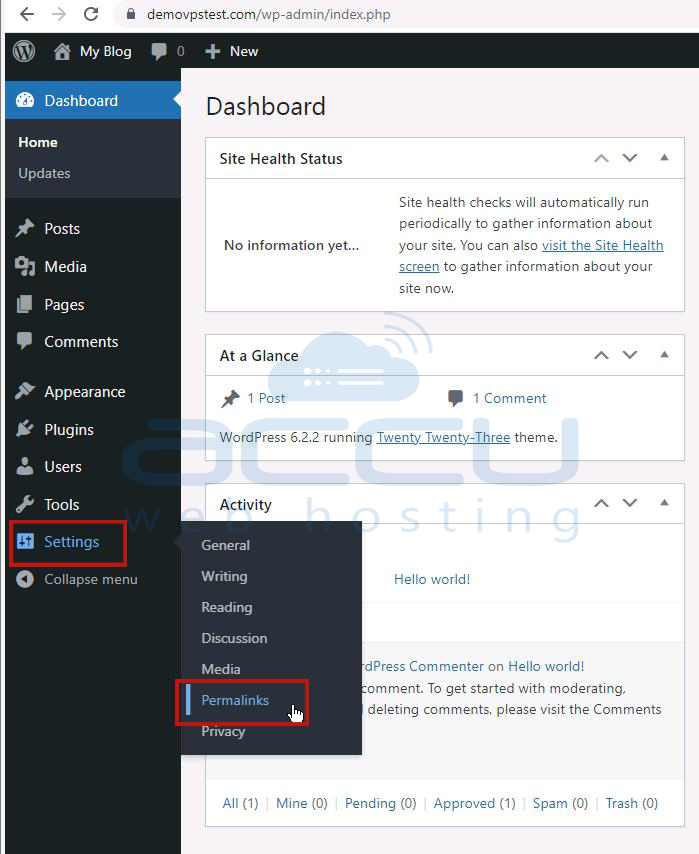699x854 pixels.
Task: Open the Plugins section icon
Action: coord(25,429)
